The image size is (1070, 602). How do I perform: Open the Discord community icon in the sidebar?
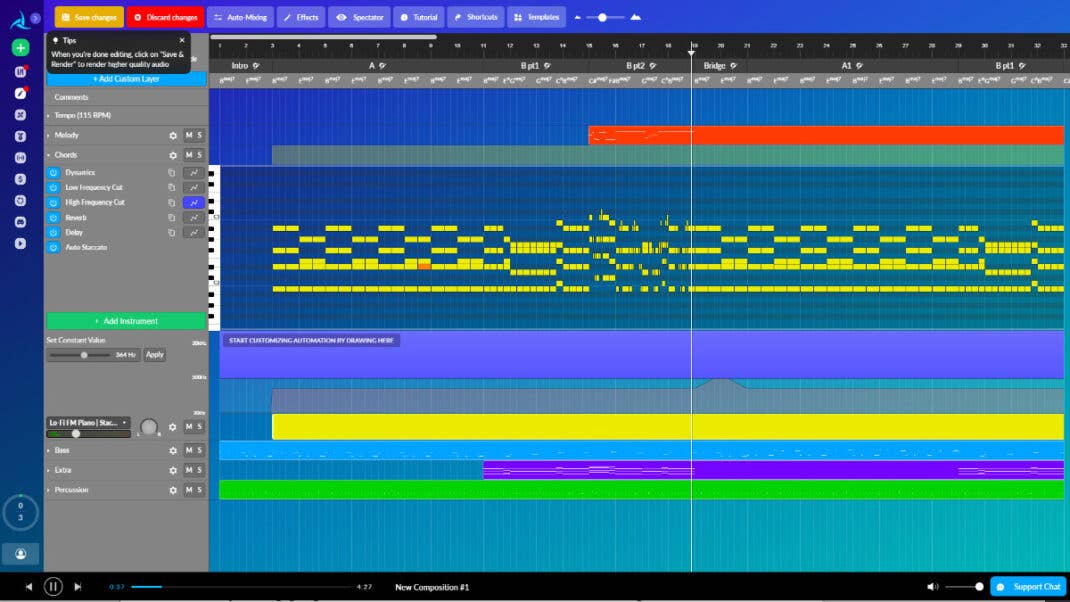(x=20, y=222)
